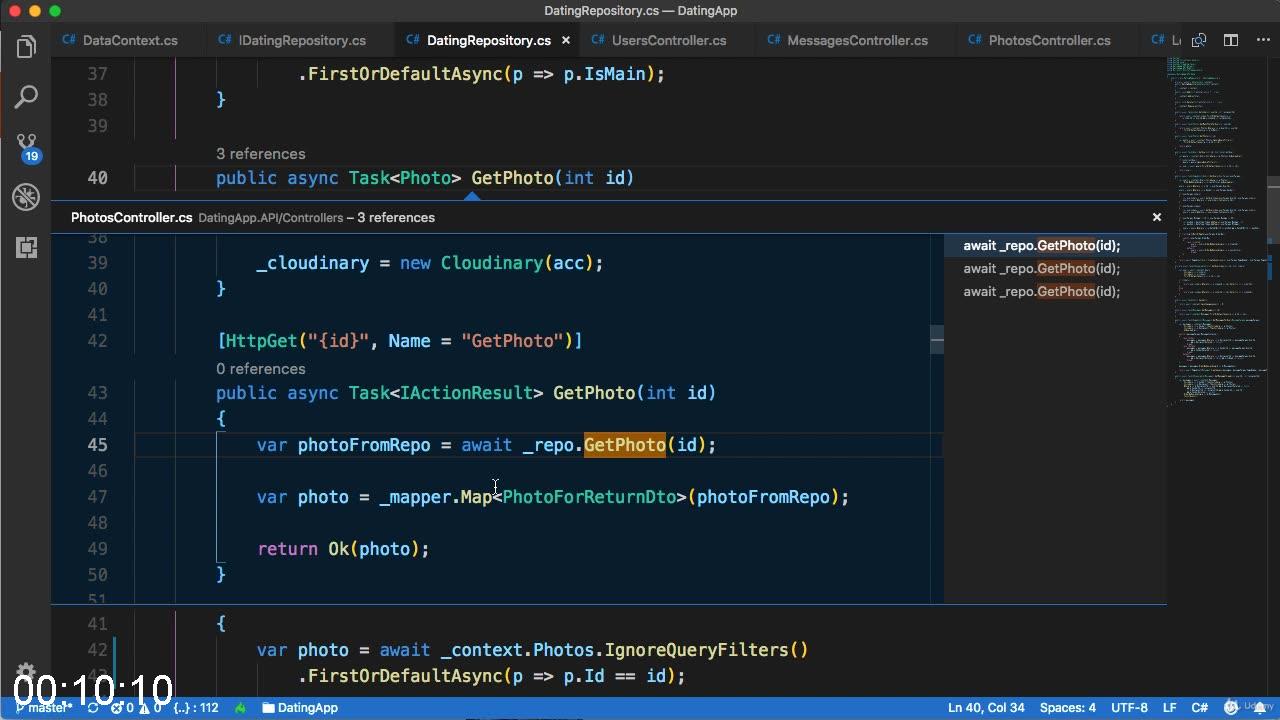Click the open changes icon in editor toolbar

(1199, 40)
